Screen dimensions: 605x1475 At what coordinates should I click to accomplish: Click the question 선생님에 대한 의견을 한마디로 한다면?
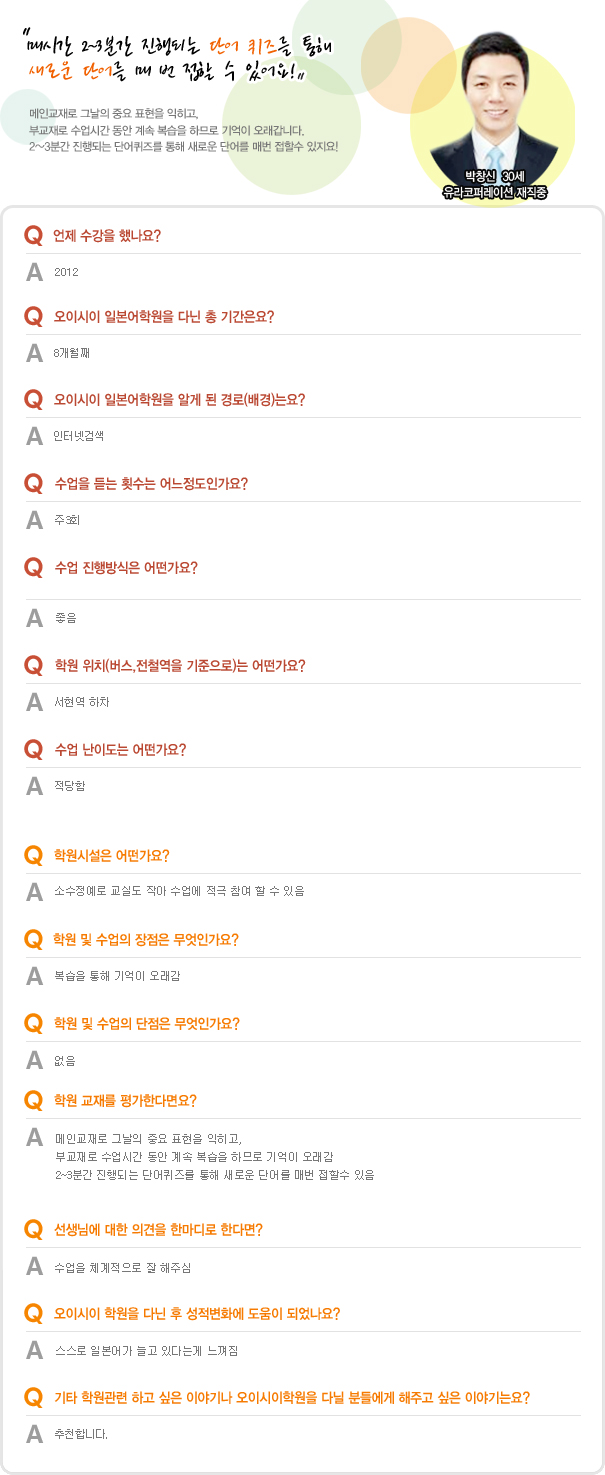coord(158,1229)
